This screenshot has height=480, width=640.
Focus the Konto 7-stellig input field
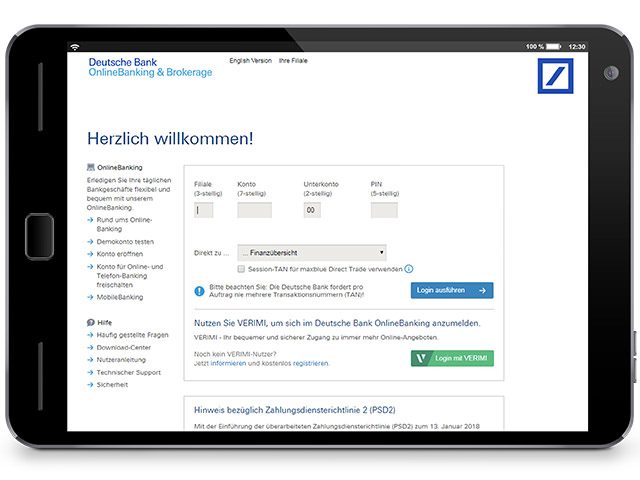pyautogui.click(x=254, y=210)
